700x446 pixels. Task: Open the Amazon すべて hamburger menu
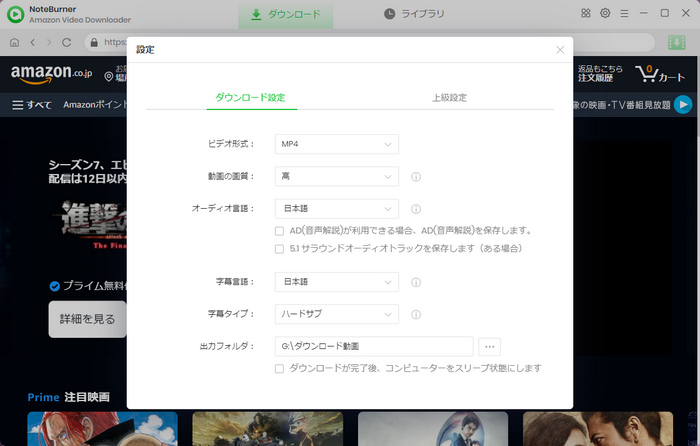coord(32,105)
